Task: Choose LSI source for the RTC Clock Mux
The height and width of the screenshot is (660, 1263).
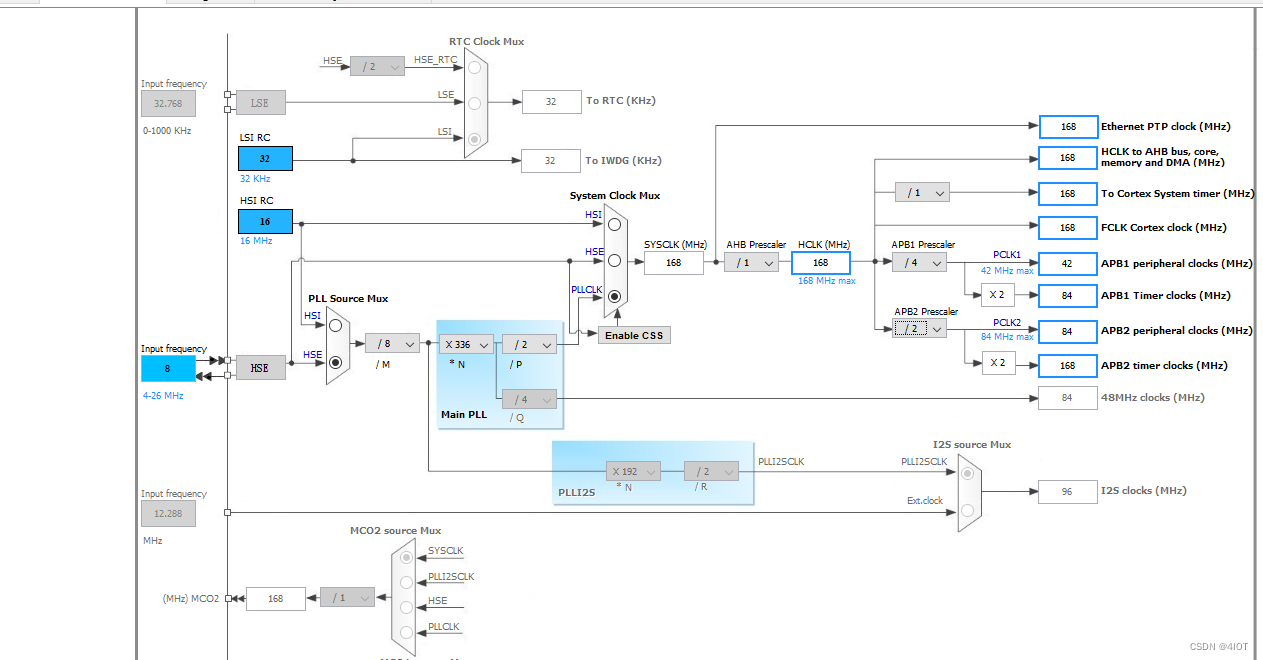Action: 473,141
